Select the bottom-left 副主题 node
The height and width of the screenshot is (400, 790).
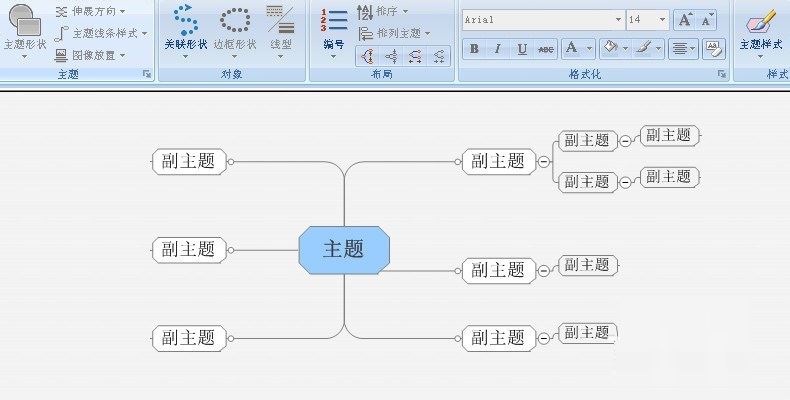point(189,338)
